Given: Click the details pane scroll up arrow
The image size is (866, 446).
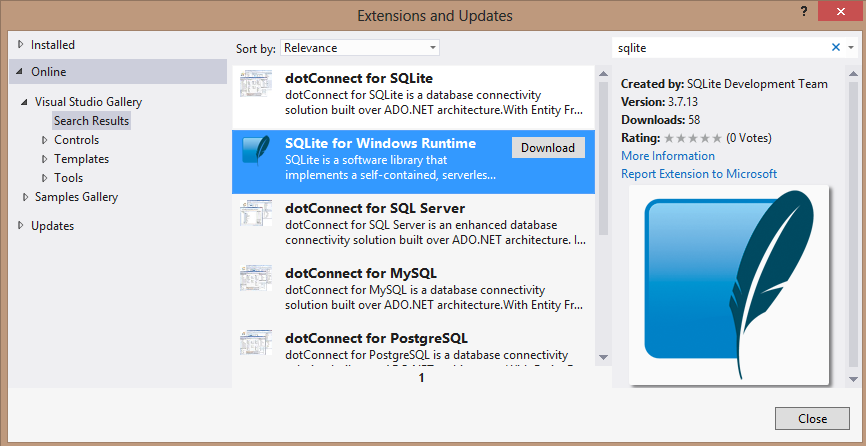Looking at the screenshot, I should [853, 73].
